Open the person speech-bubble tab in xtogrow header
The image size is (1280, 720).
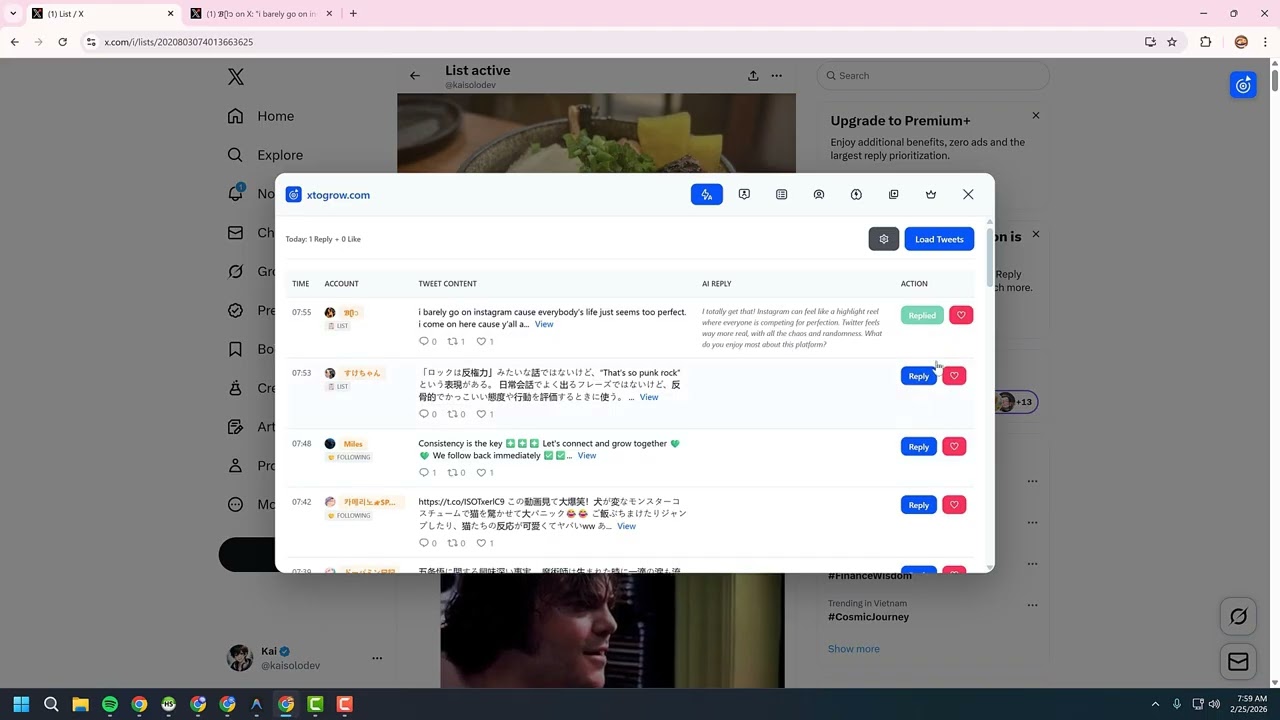(744, 195)
